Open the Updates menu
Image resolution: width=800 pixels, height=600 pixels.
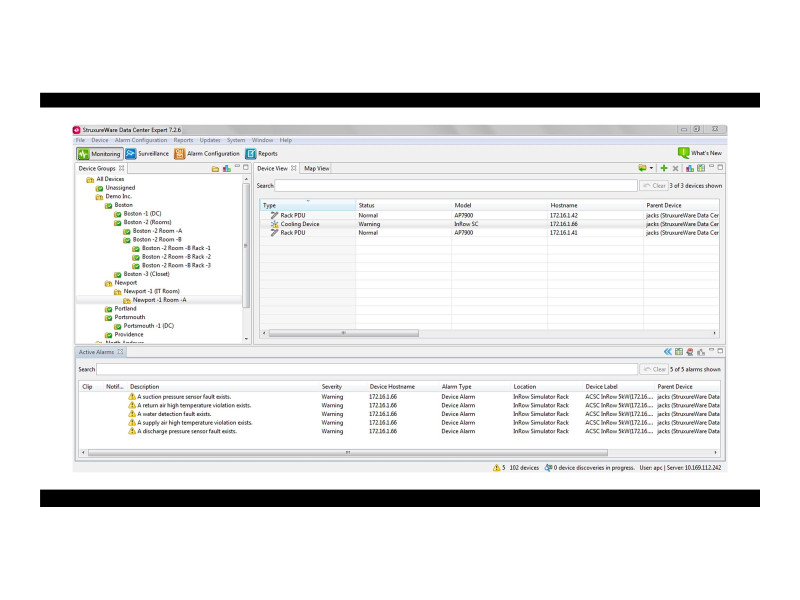(210, 140)
